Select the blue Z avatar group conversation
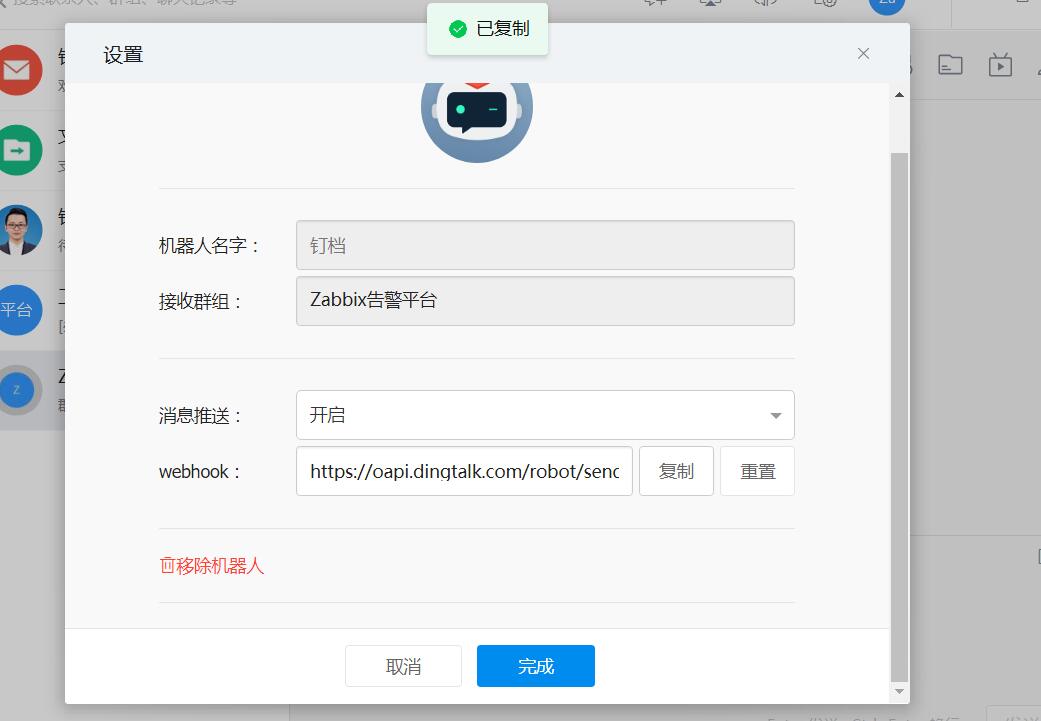1041x721 pixels. tap(18, 390)
